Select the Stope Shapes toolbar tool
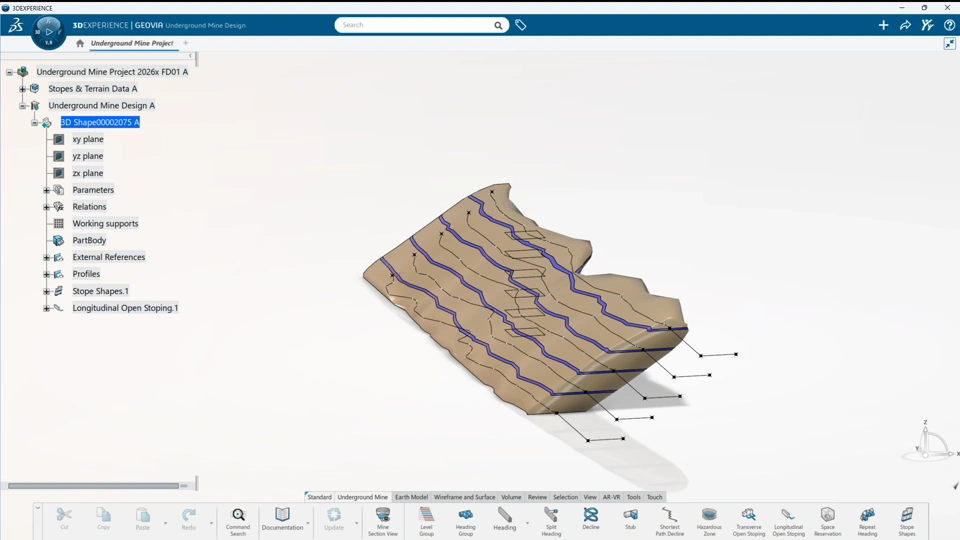 click(907, 522)
